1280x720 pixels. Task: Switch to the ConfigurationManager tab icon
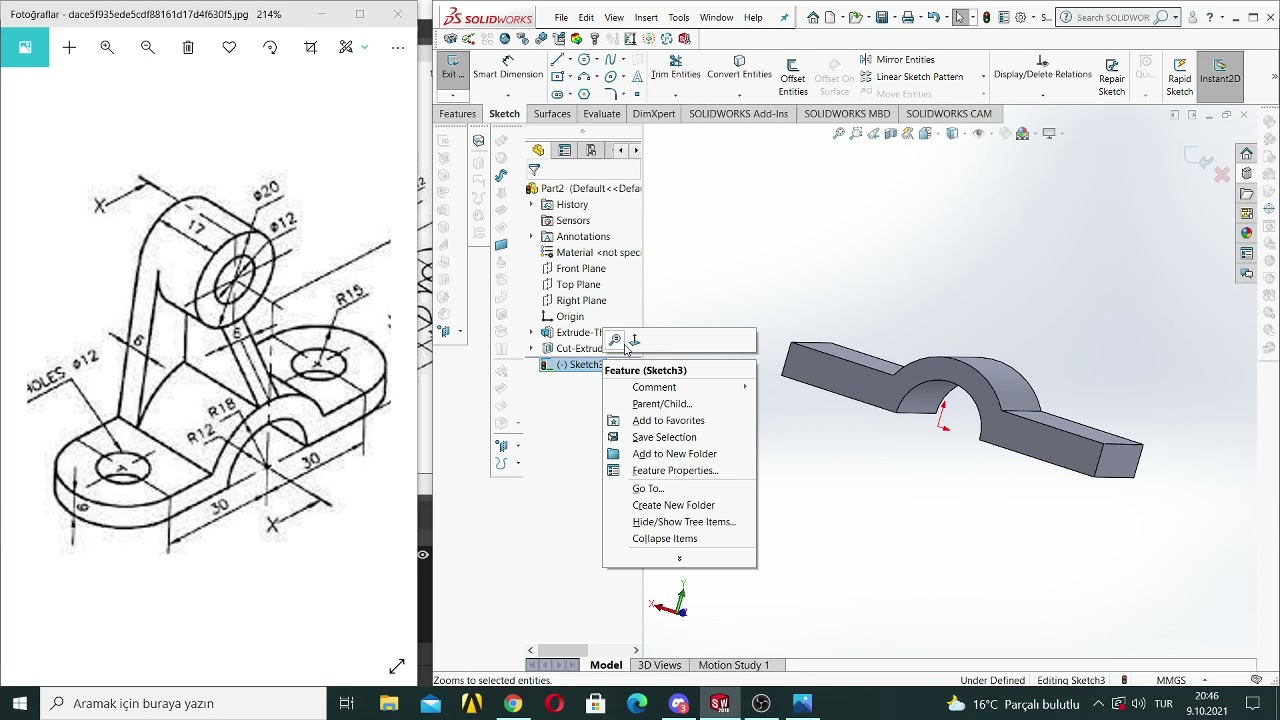[x=591, y=150]
